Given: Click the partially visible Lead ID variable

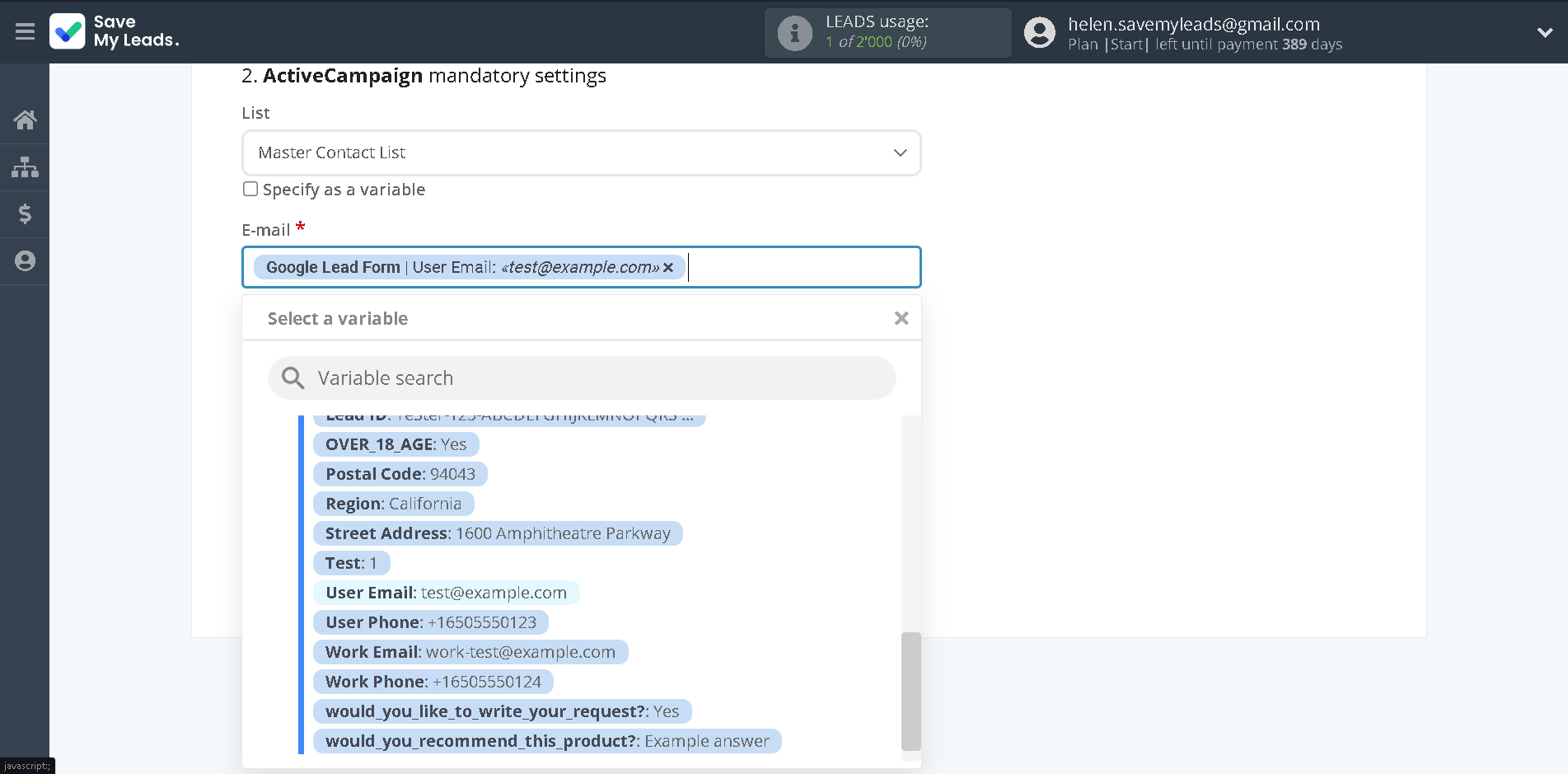Looking at the screenshot, I should pyautogui.click(x=508, y=419).
